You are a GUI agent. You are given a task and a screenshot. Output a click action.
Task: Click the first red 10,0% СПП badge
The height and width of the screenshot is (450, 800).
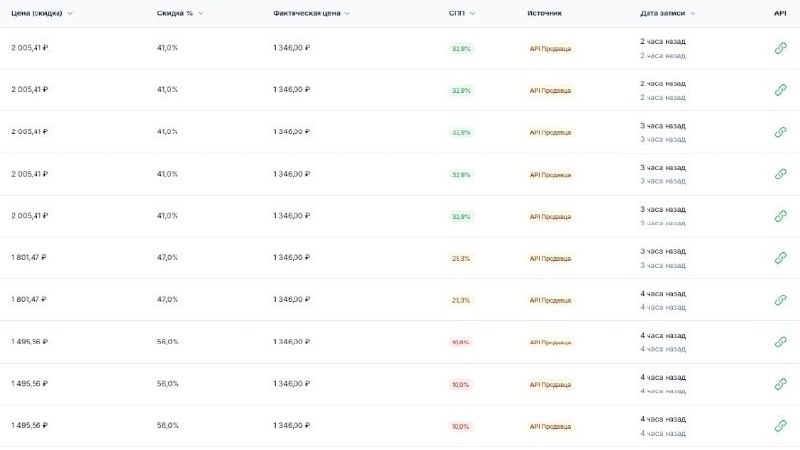(x=461, y=342)
